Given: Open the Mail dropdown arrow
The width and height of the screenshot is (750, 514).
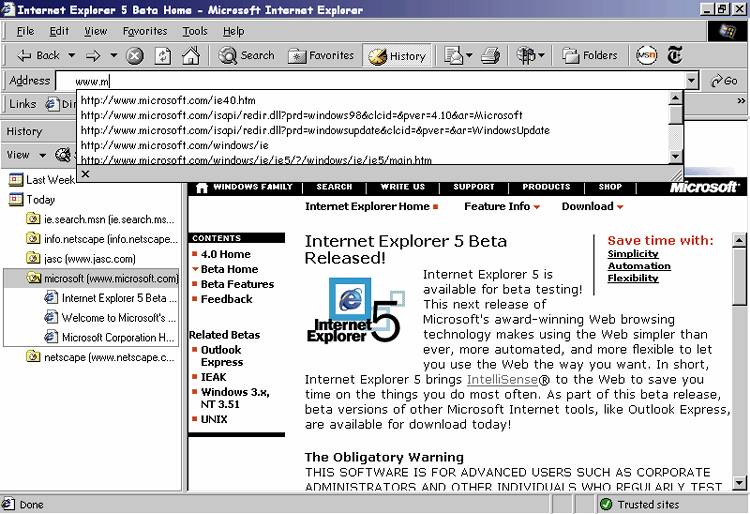Looking at the screenshot, I should point(469,55).
